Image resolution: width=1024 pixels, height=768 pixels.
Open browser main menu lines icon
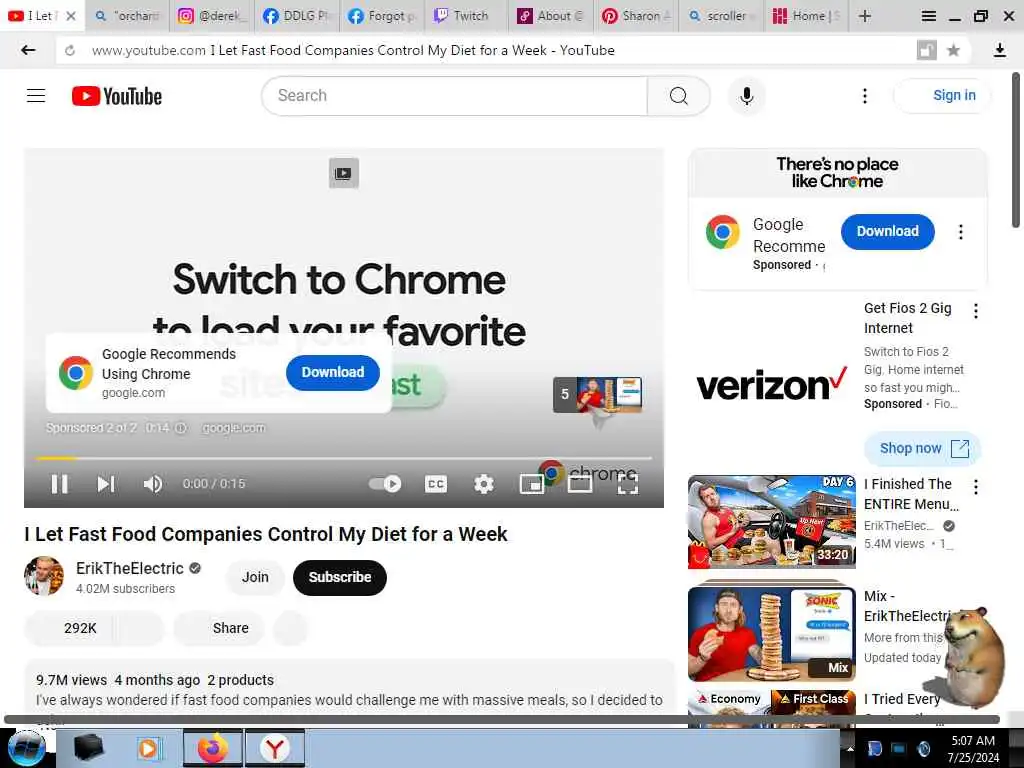(928, 16)
